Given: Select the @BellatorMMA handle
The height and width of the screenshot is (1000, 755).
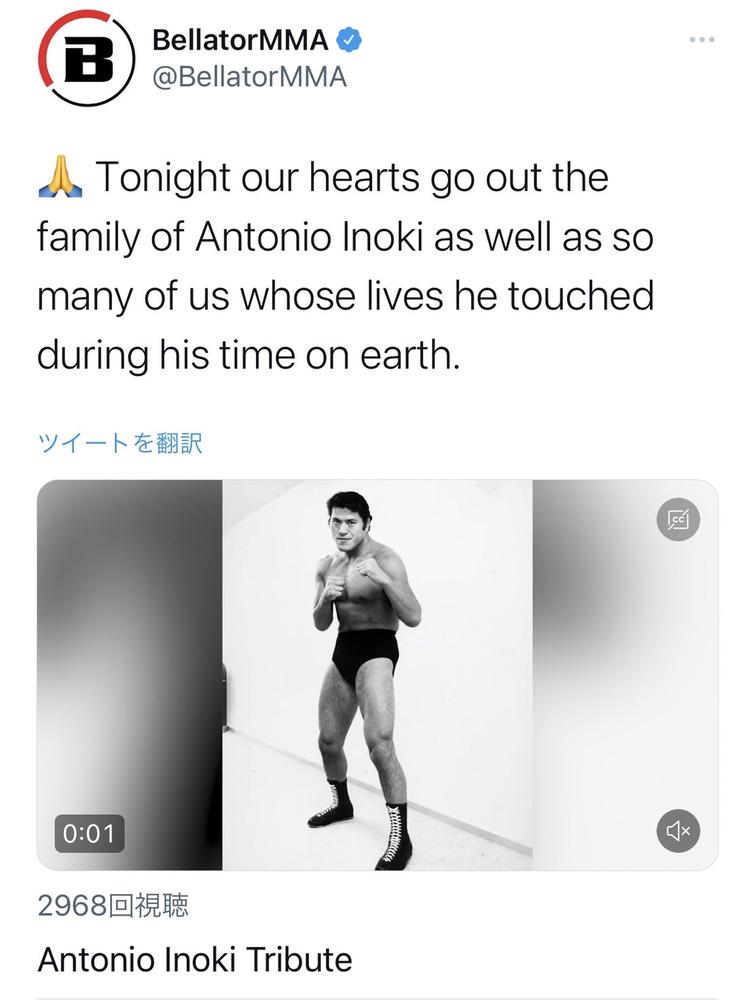Looking at the screenshot, I should [249, 77].
